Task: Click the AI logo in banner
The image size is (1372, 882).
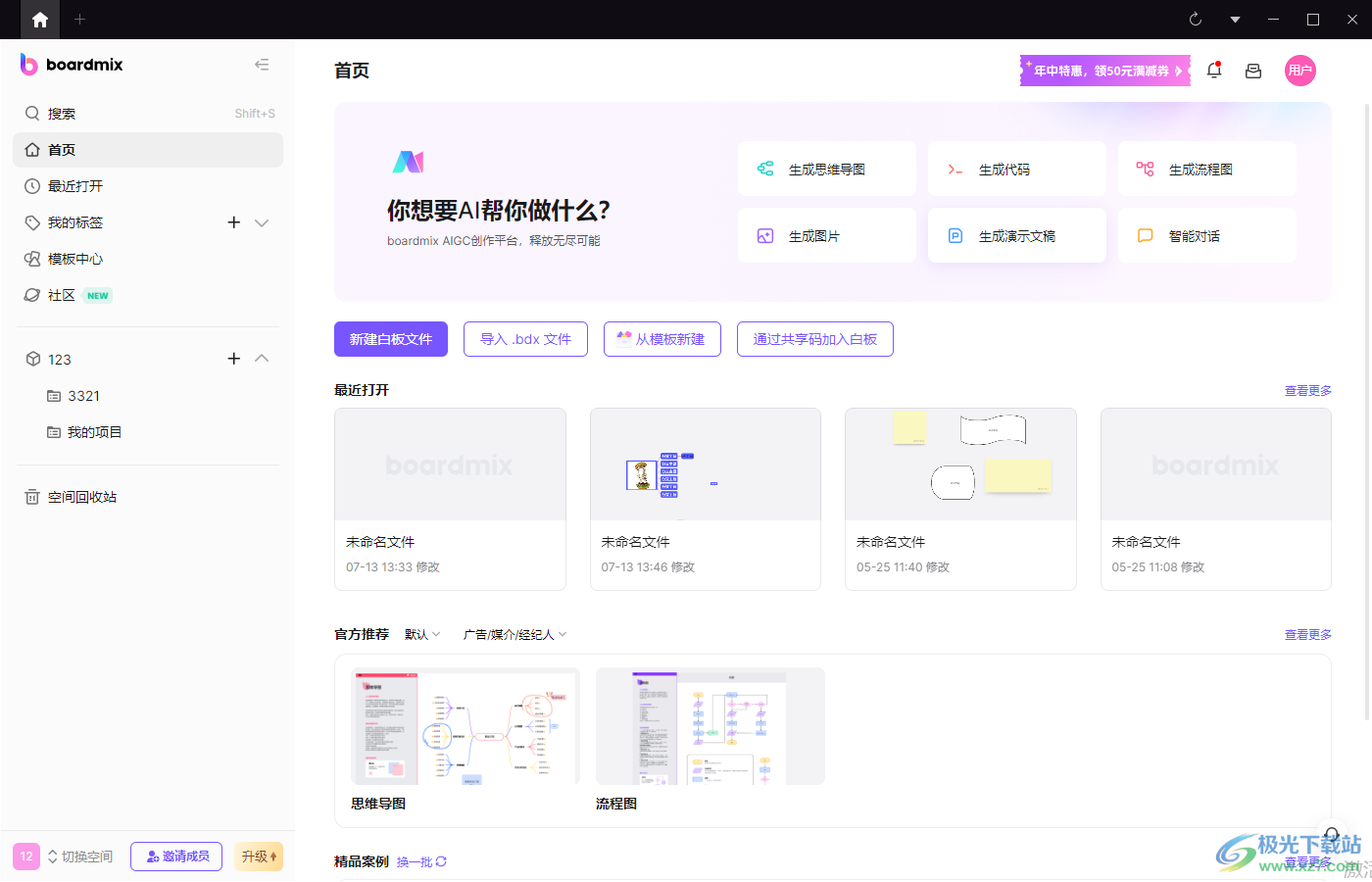Action: coord(409,162)
